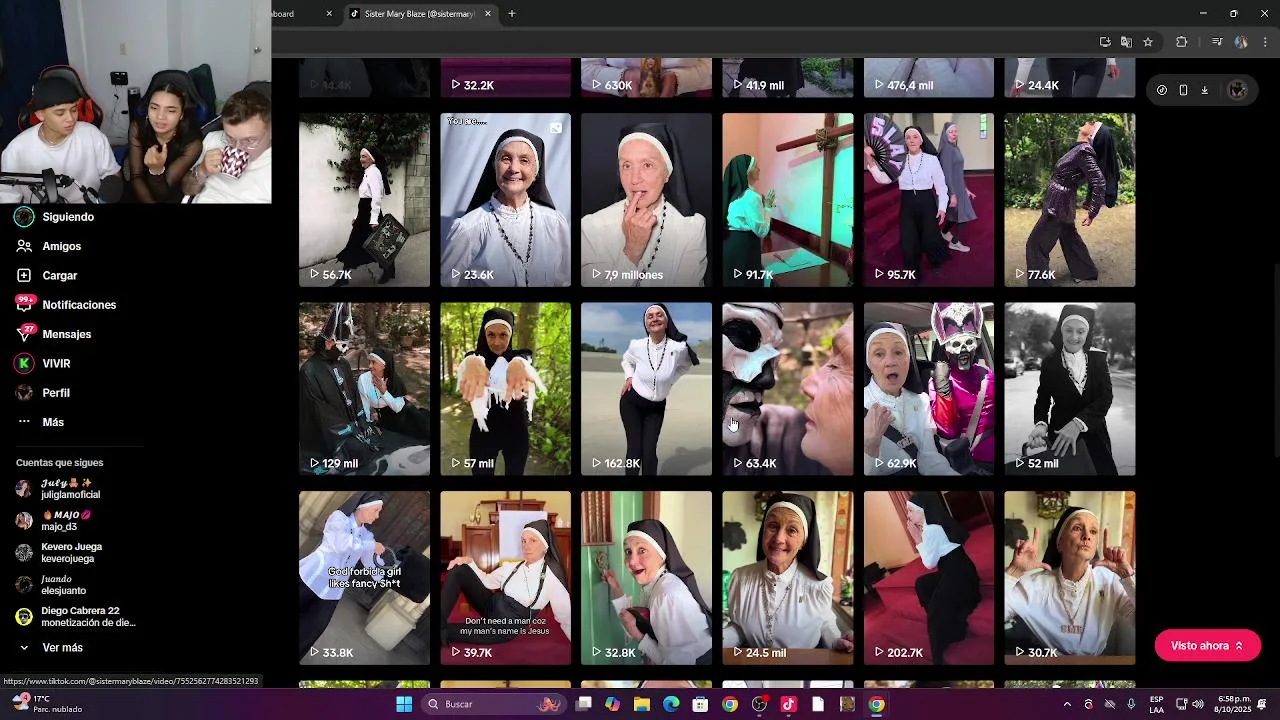
Task: Open video thumbnail with 77.6K views
Action: coord(1070,200)
